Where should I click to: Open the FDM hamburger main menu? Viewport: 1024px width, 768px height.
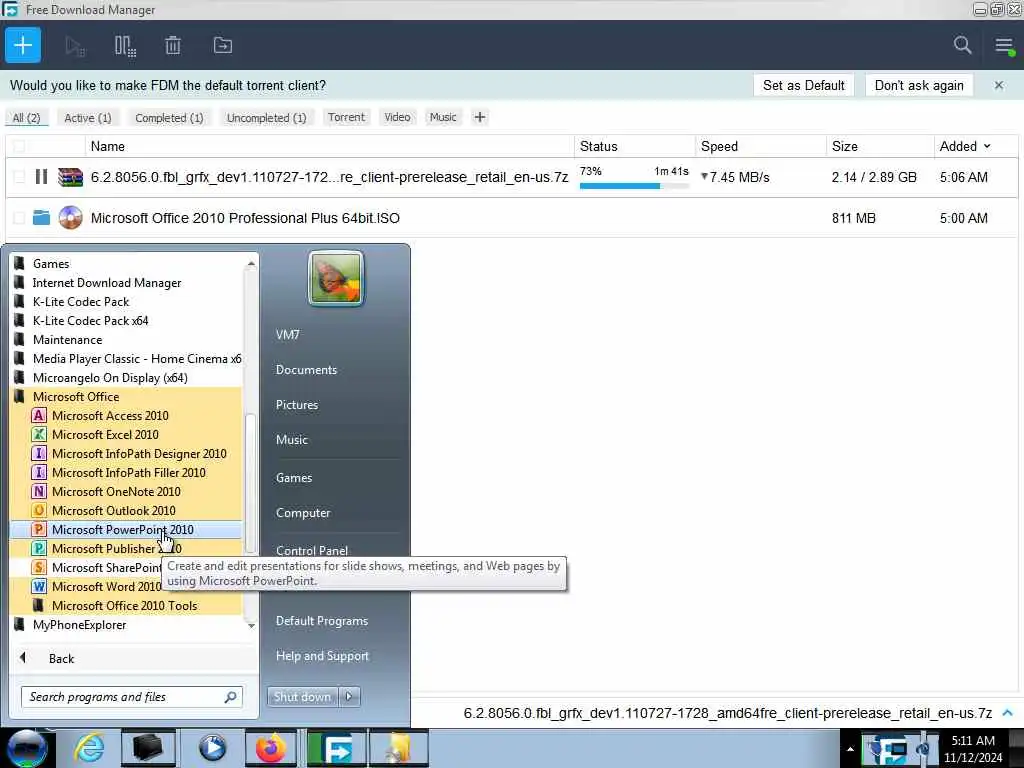pos(1004,46)
